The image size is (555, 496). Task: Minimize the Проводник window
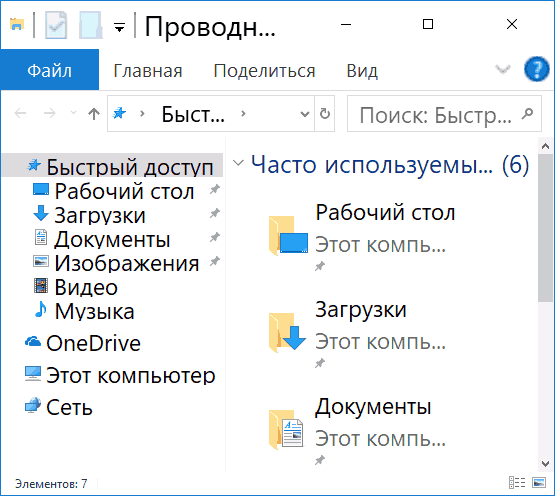[x=346, y=24]
